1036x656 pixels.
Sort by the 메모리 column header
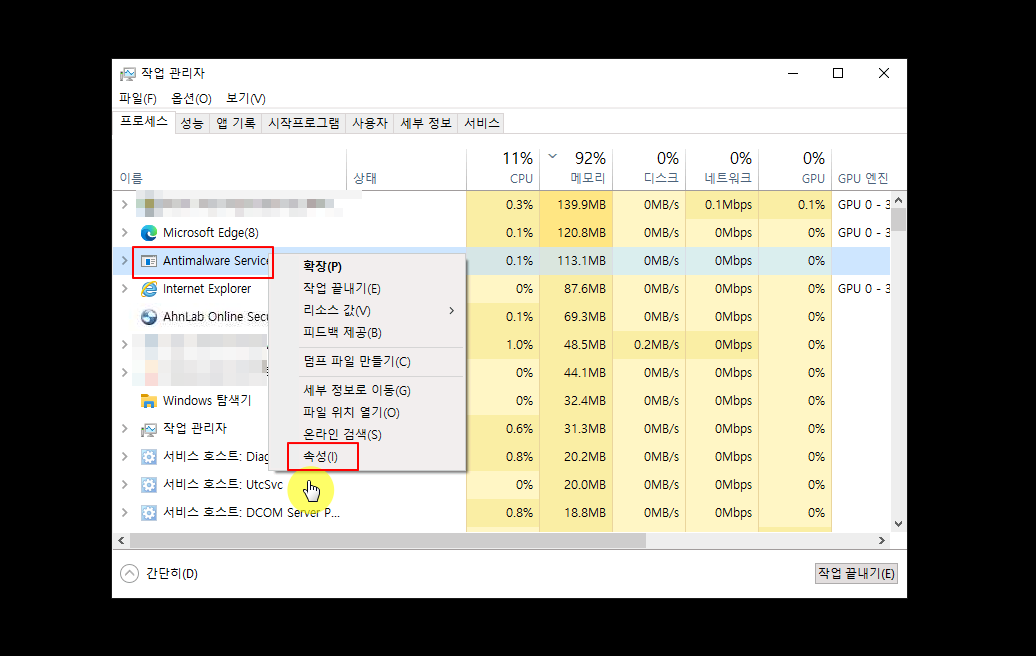coord(576,169)
